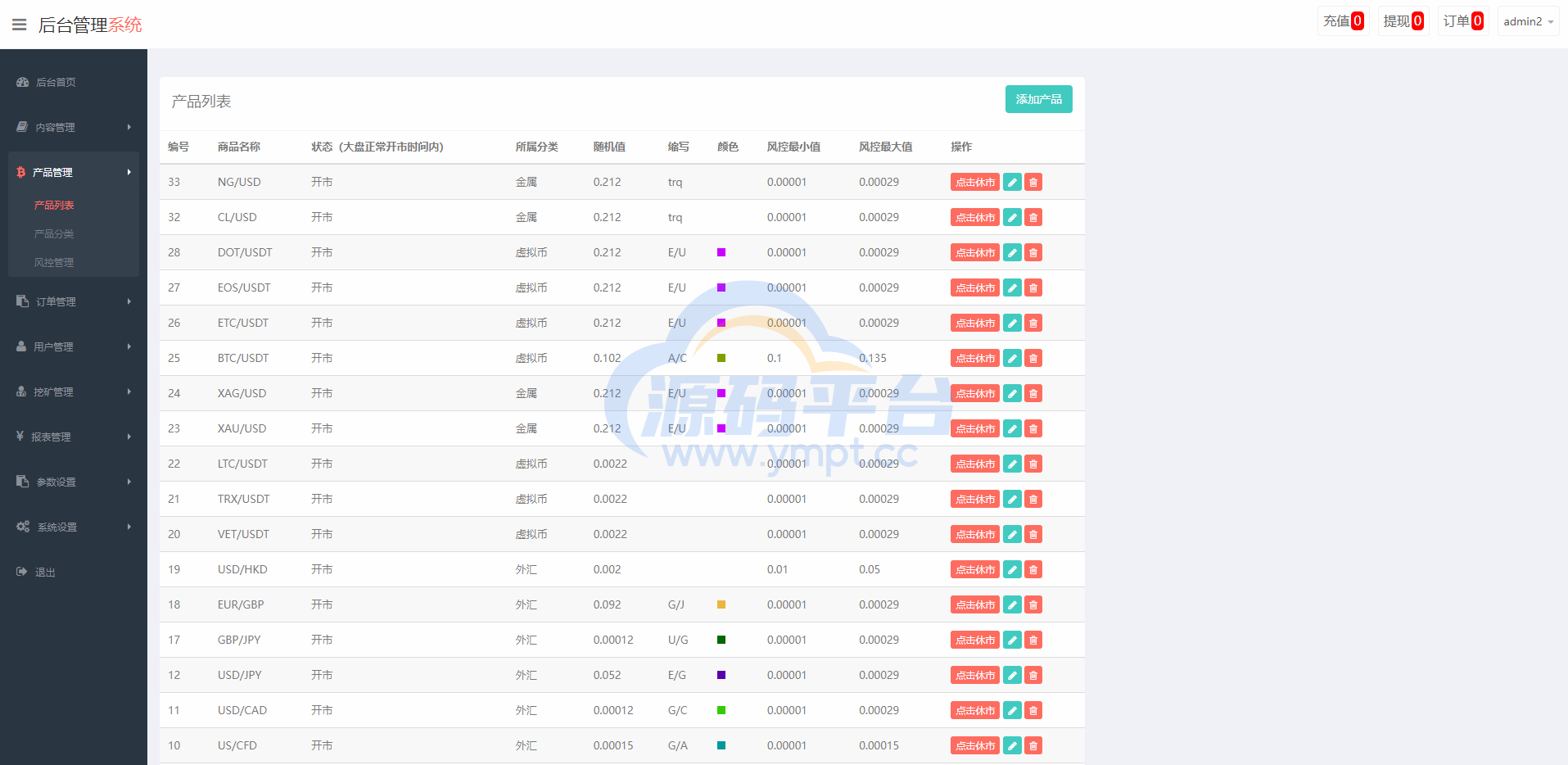
Task: Click 点击休市 for USD/HKD row
Action: pos(975,569)
